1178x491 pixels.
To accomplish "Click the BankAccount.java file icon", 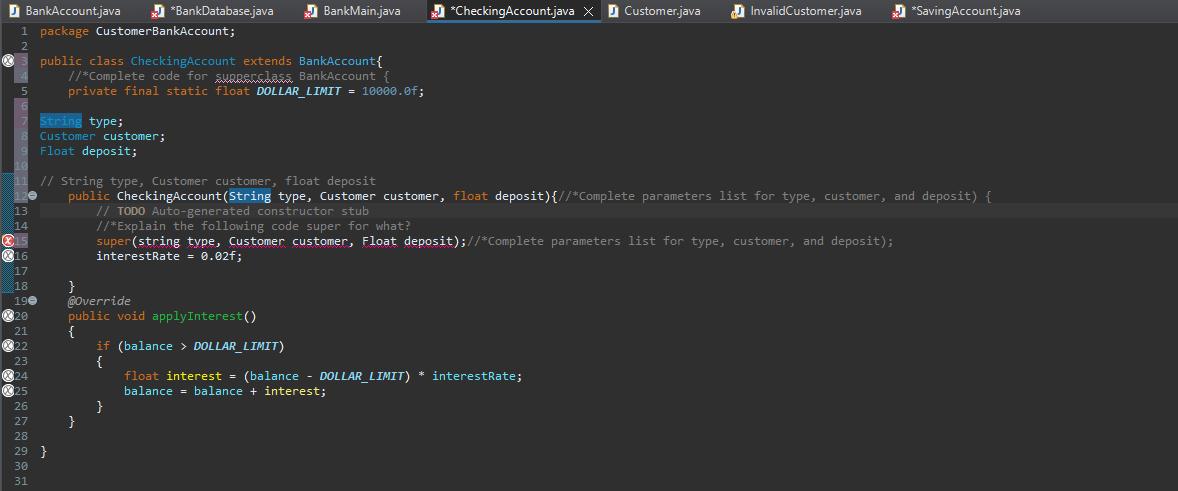I will [x=14, y=11].
